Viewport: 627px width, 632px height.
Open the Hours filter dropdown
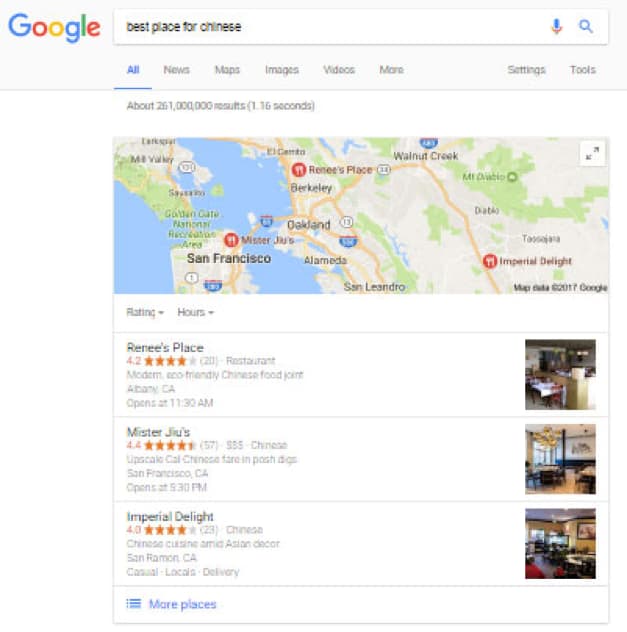click(x=195, y=312)
